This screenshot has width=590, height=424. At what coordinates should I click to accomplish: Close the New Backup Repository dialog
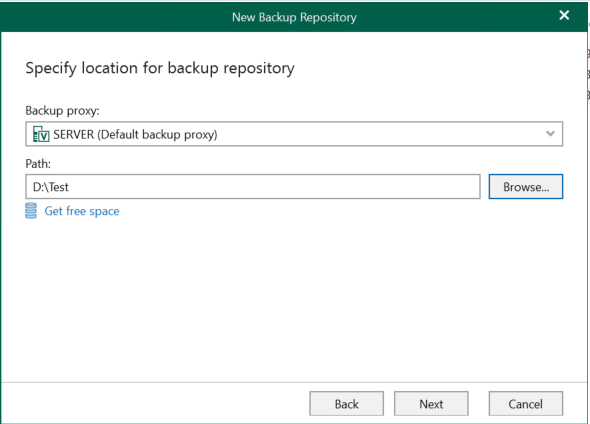point(564,15)
